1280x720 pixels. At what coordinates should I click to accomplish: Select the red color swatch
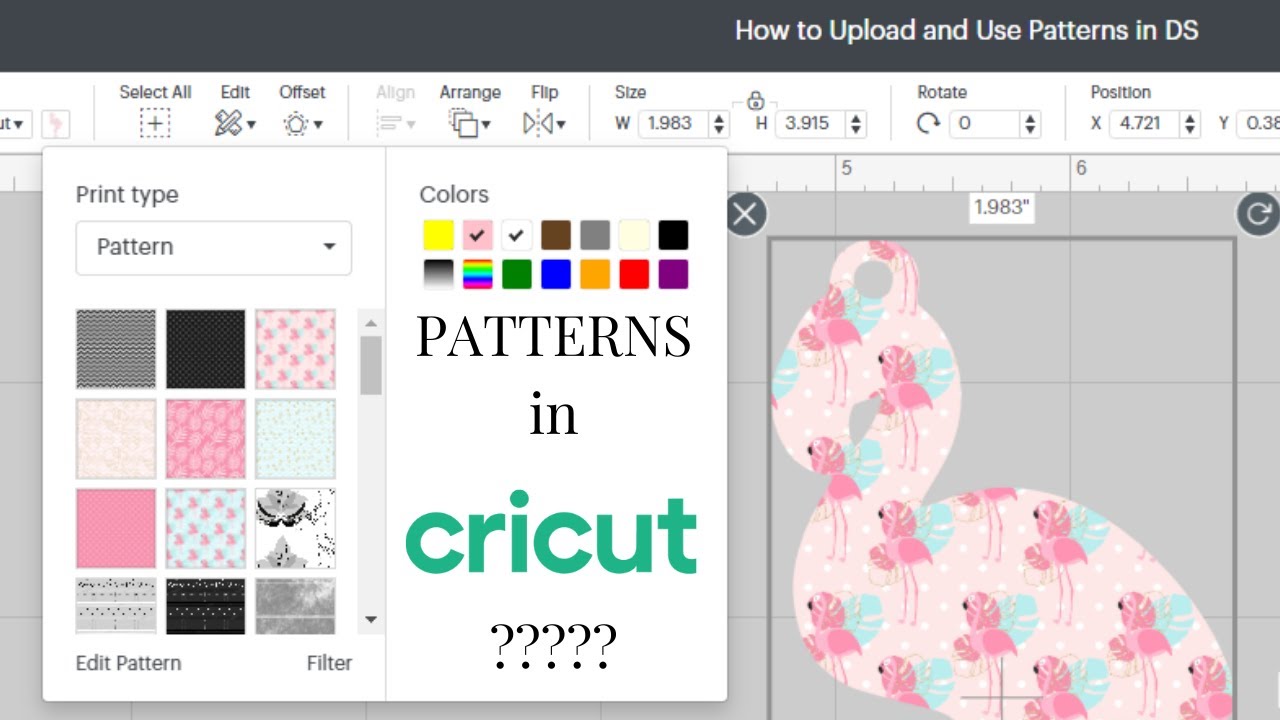(x=634, y=274)
